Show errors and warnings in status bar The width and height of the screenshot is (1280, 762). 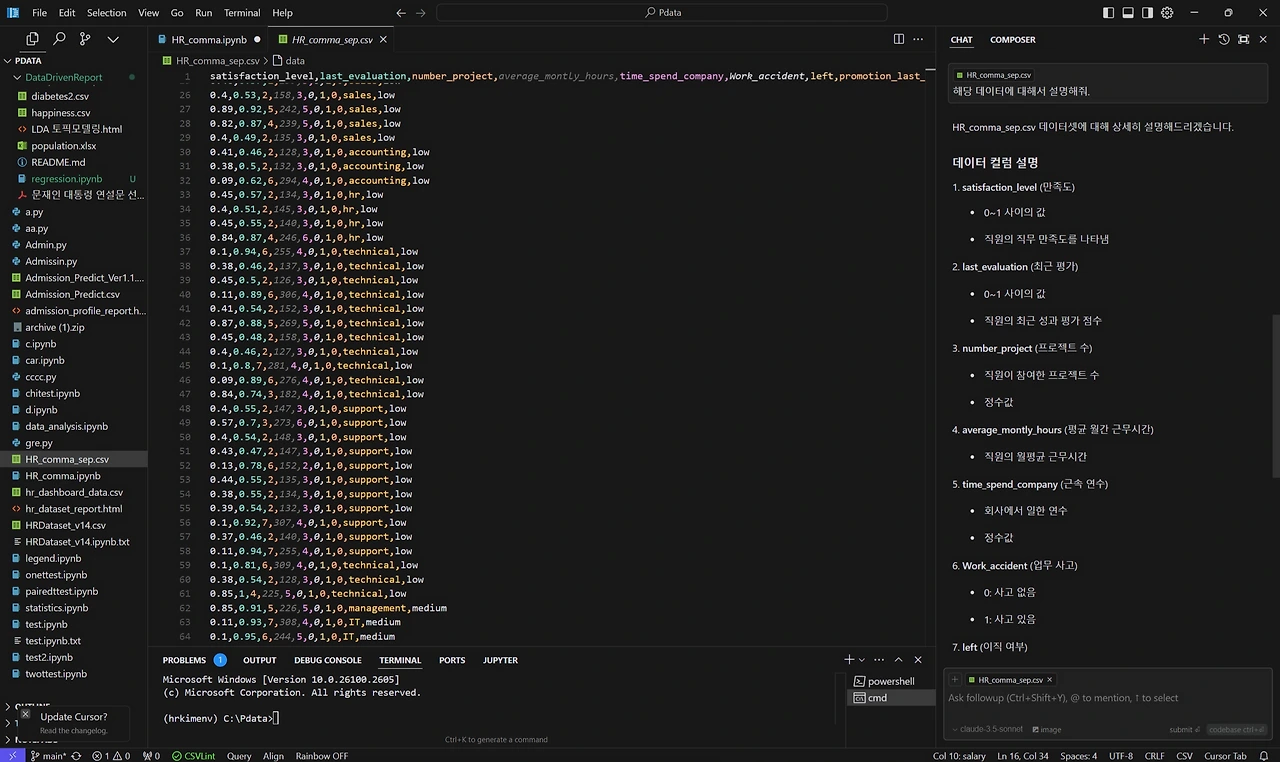(111, 756)
